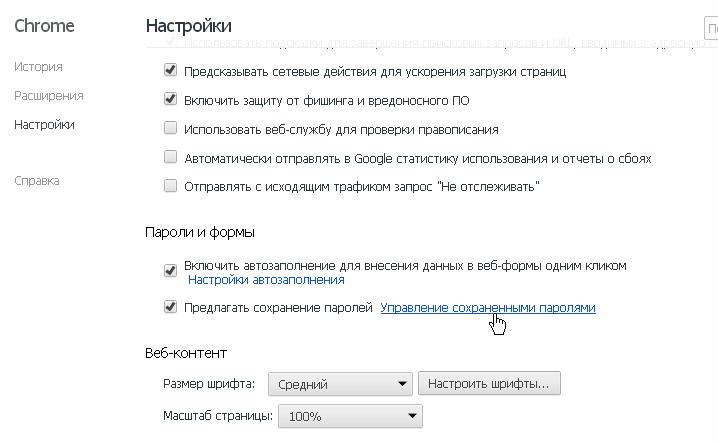Viewport: 718px width, 443px height.
Task: Open Расширения in the left sidebar
Action: pos(48,96)
